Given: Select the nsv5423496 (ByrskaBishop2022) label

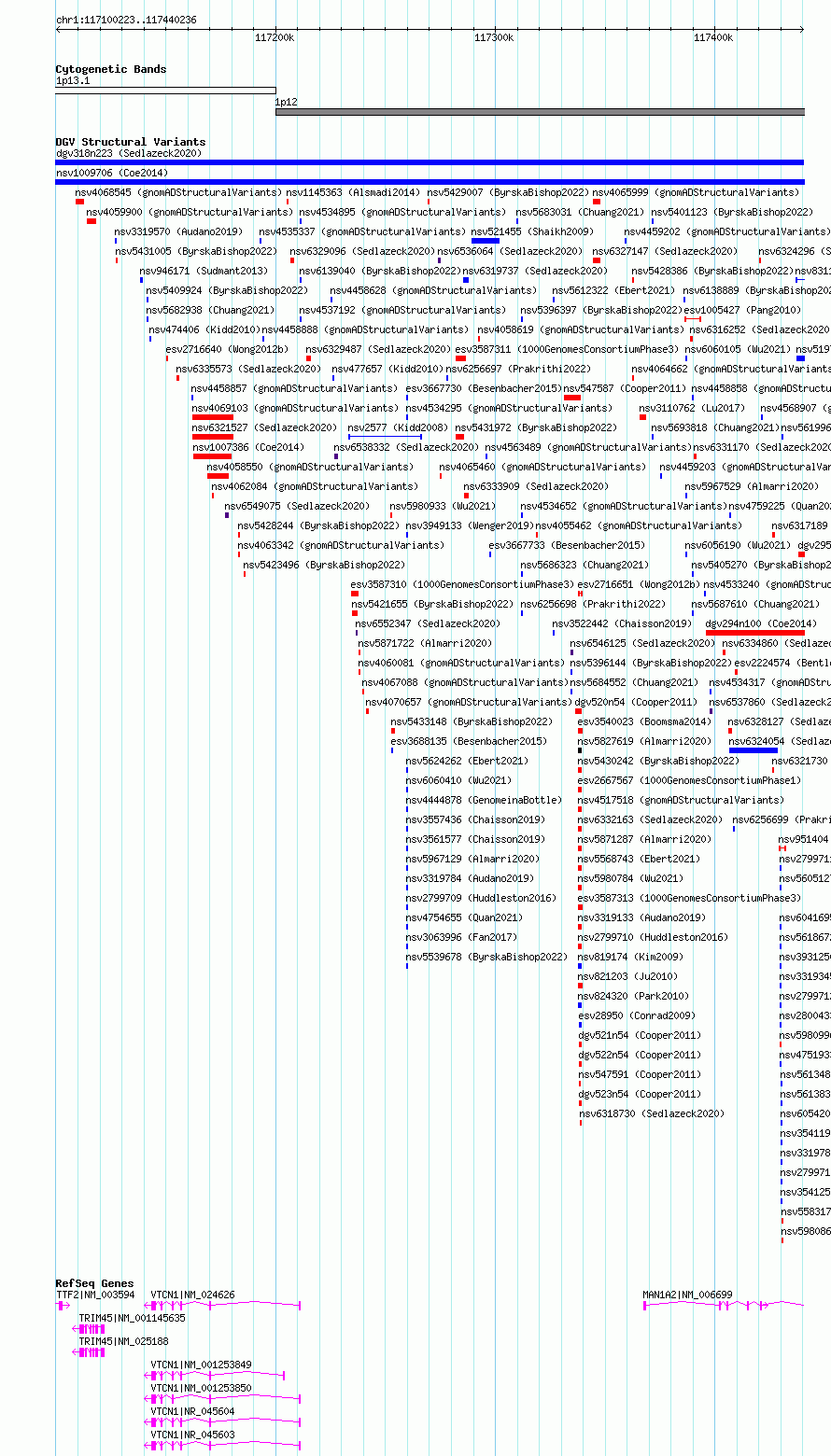Looking at the screenshot, I should point(324,565).
